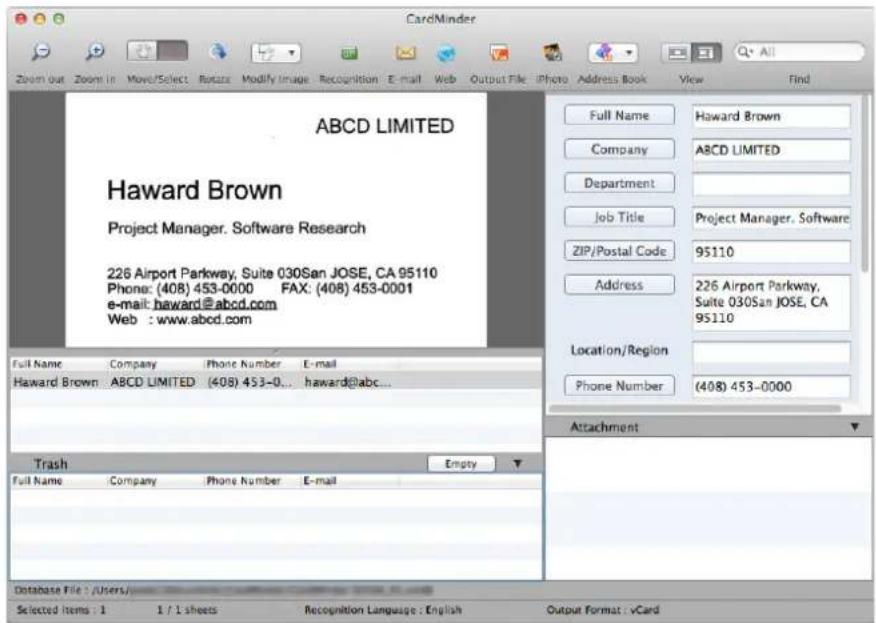The height and width of the screenshot is (623, 876).
Task: Edit the Haward Brown name field
Action: coord(772,116)
